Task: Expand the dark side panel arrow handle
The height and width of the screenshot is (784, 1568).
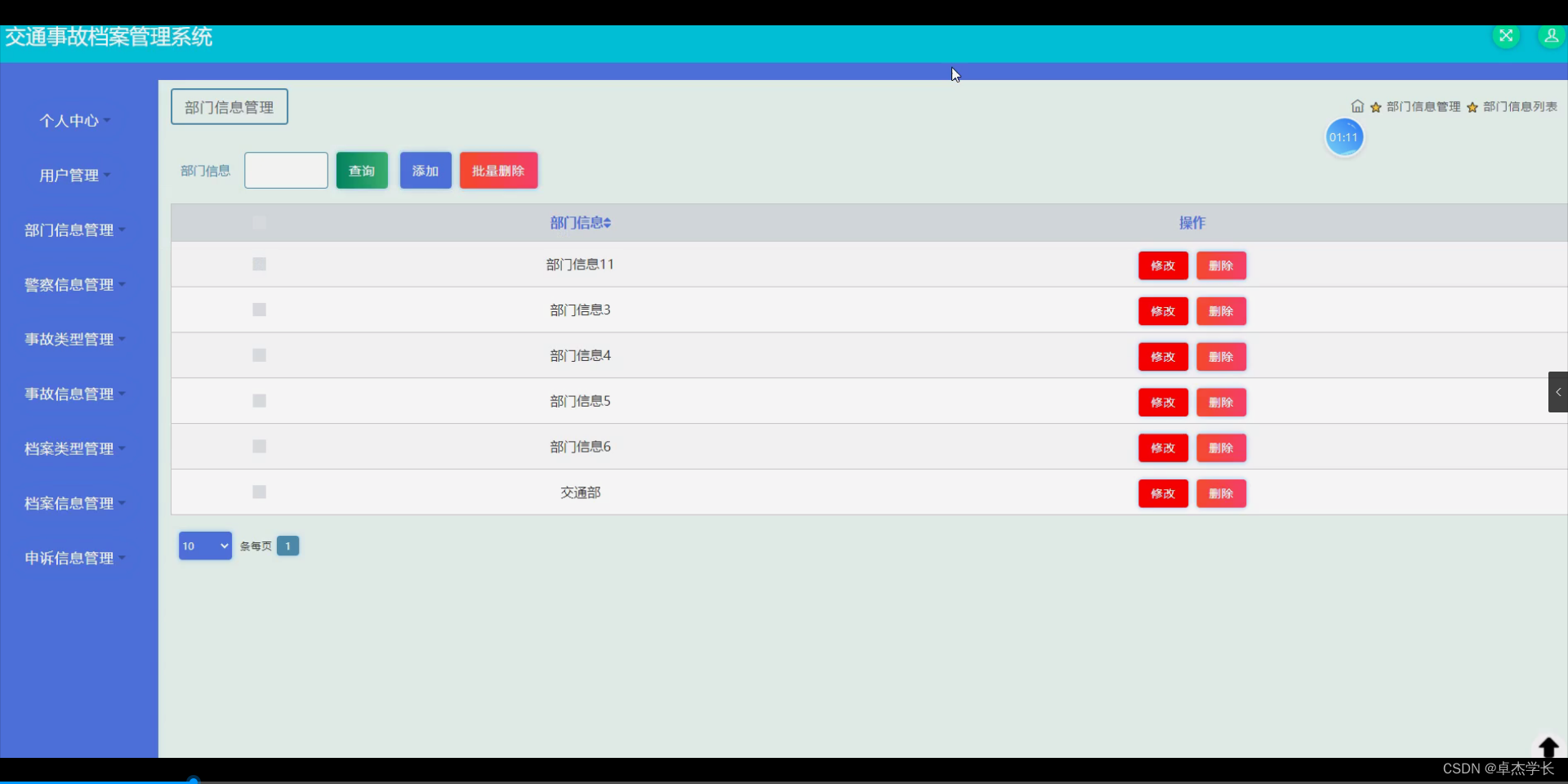Action: click(x=1558, y=392)
